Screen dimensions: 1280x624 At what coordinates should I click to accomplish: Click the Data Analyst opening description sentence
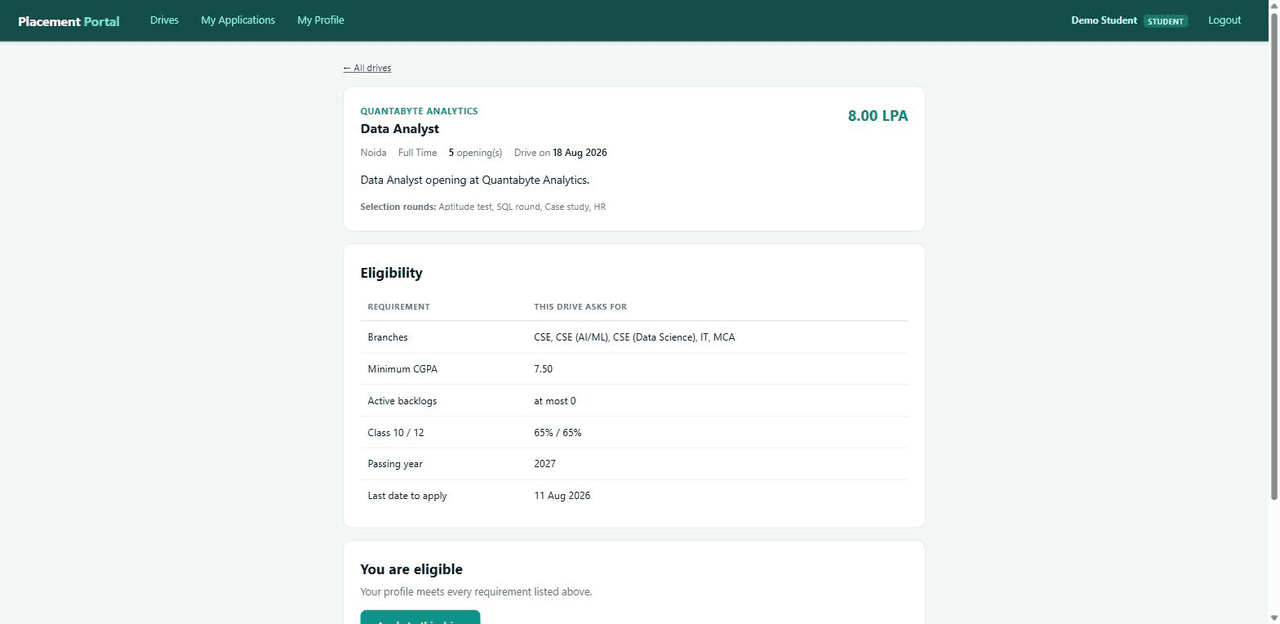point(475,180)
